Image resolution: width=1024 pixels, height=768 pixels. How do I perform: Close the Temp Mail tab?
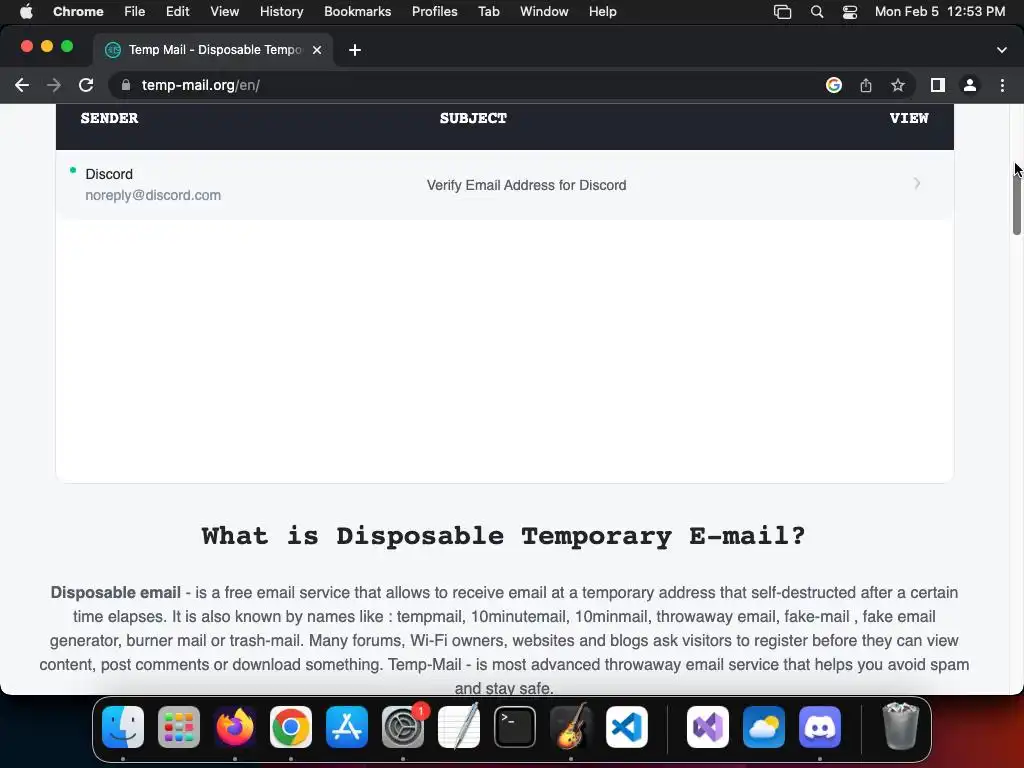pyautogui.click(x=317, y=50)
